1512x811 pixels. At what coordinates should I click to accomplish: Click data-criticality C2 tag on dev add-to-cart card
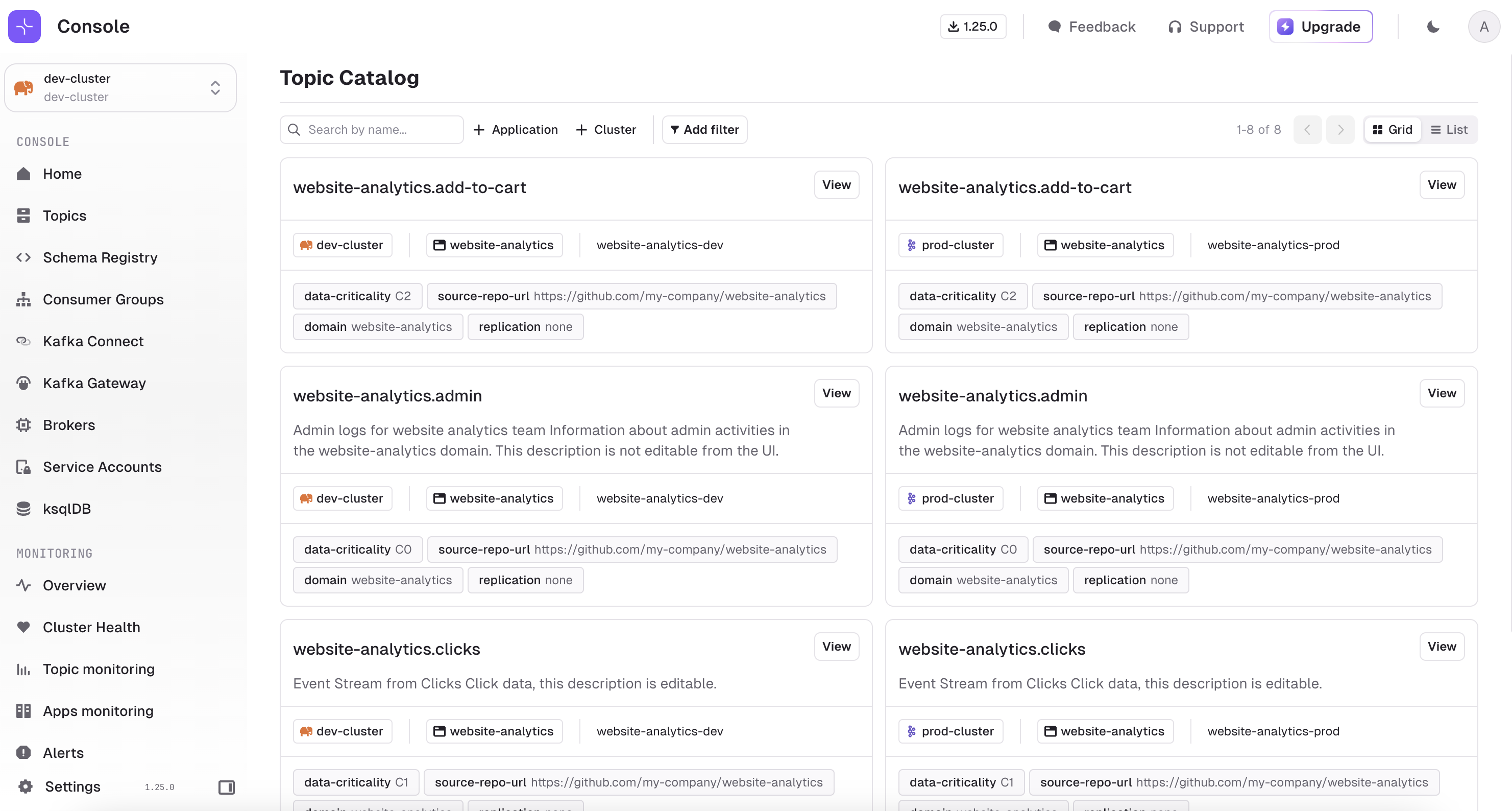point(357,296)
